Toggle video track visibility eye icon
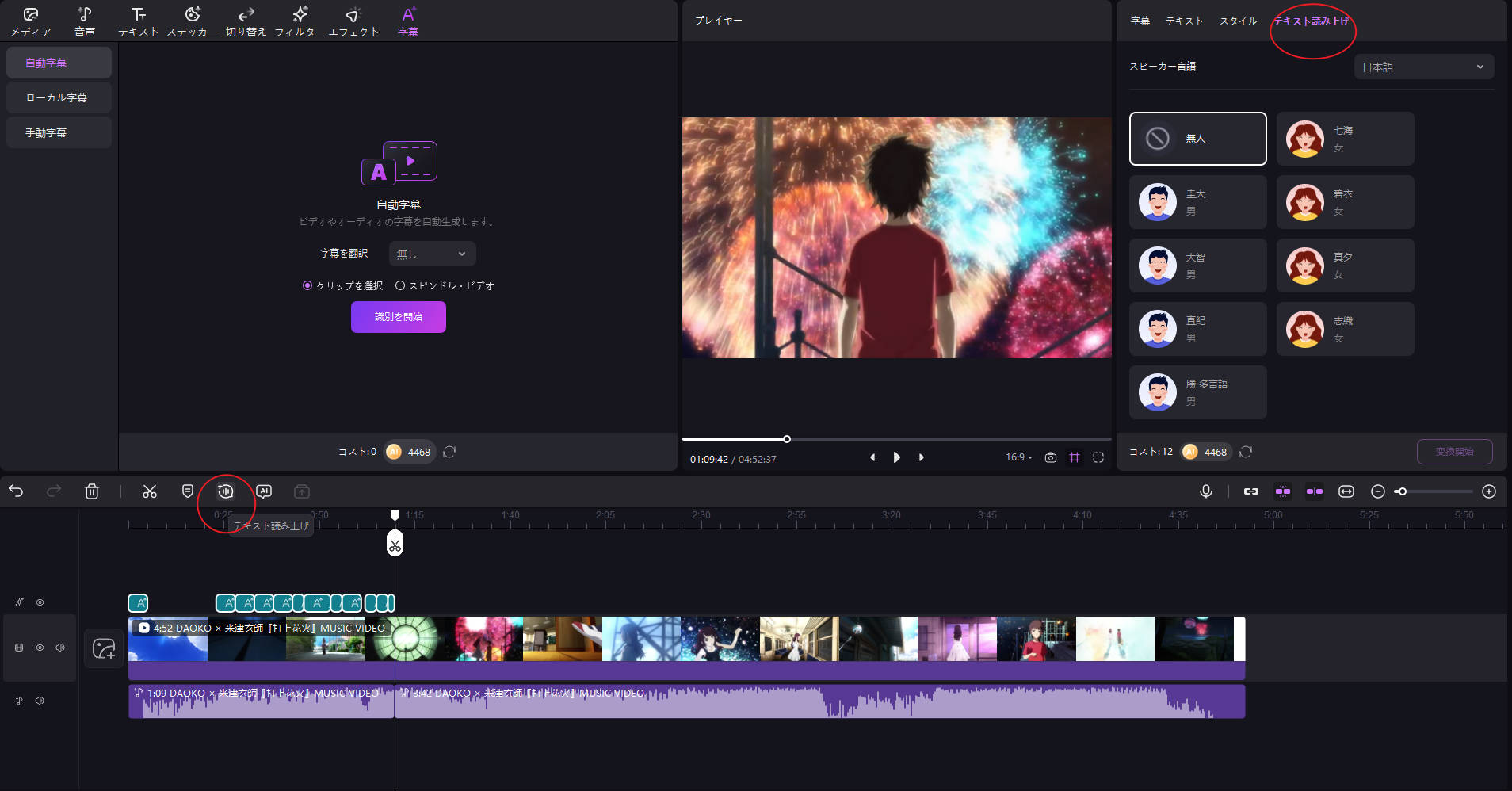 click(x=40, y=648)
